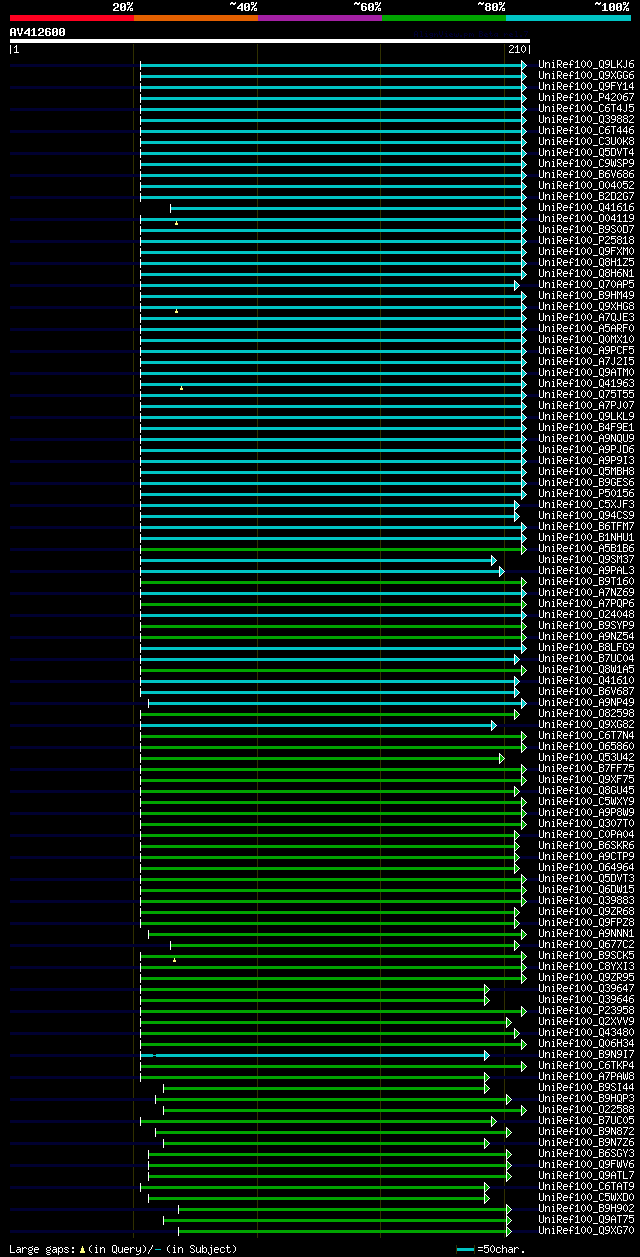Click the green ~80% legend segment
Image resolution: width=640 pixels, height=1257 pixels.
coord(444,18)
